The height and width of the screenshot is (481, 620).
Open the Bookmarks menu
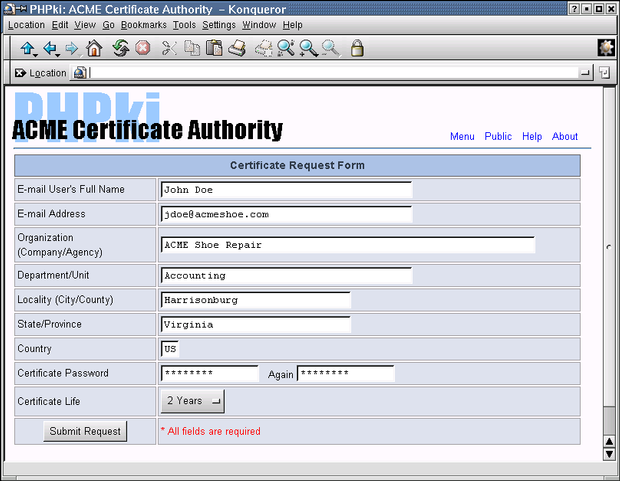[x=144, y=25]
